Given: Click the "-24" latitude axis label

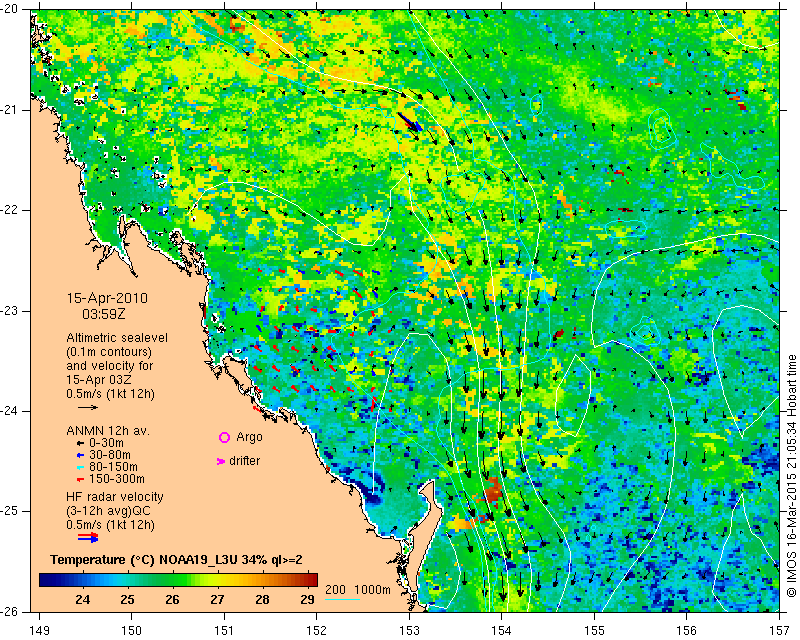Looking at the screenshot, I should pos(10,411).
